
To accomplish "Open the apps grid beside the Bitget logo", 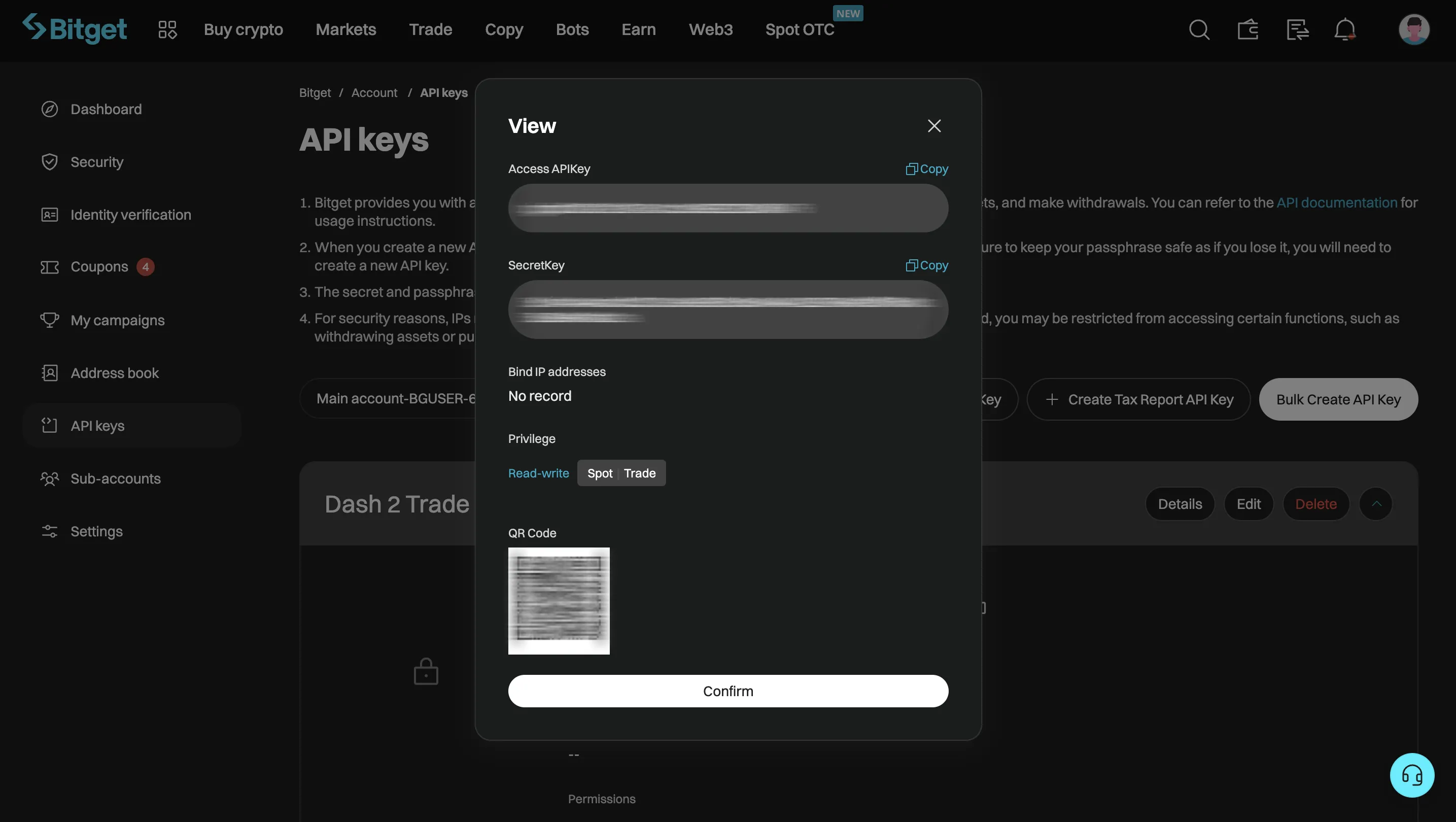I will coord(167,29).
